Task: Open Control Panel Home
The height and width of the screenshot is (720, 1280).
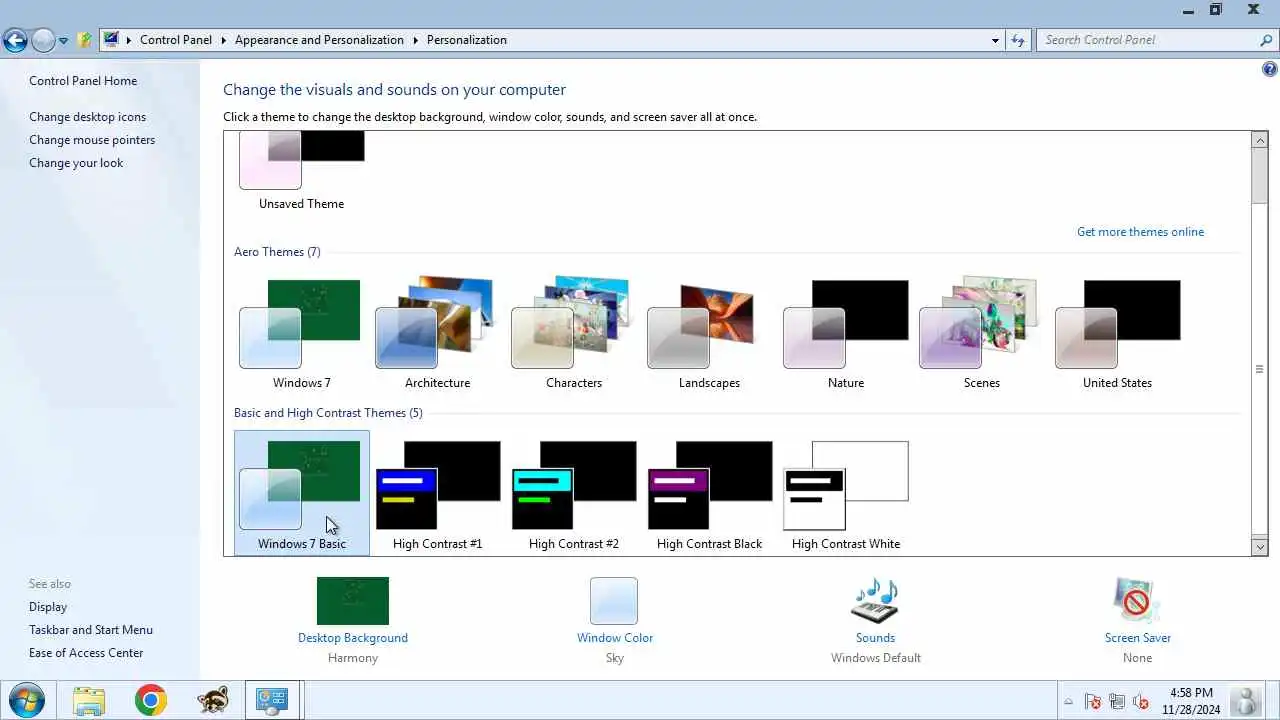Action: coord(83,81)
